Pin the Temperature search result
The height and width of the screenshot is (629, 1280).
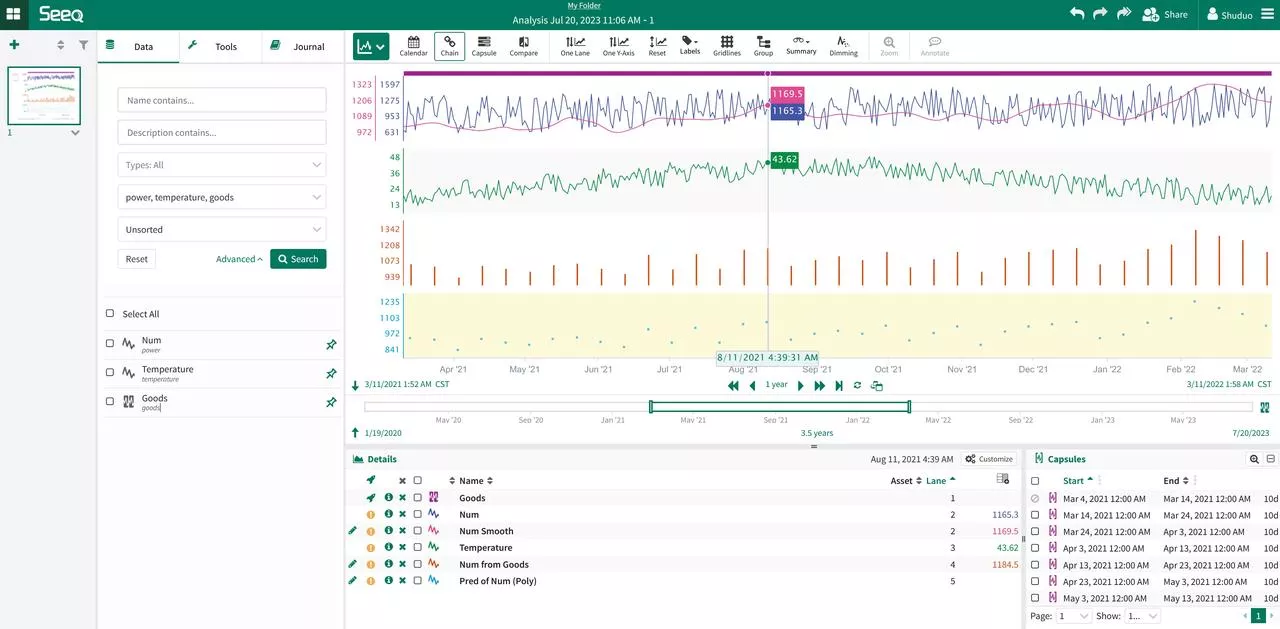click(x=331, y=374)
